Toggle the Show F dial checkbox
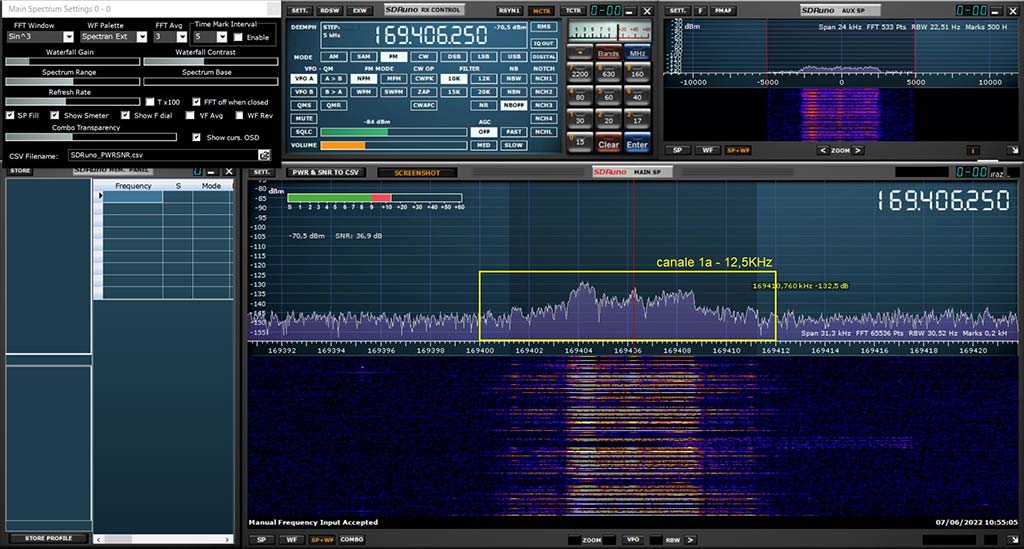This screenshot has height=549, width=1024. point(125,116)
